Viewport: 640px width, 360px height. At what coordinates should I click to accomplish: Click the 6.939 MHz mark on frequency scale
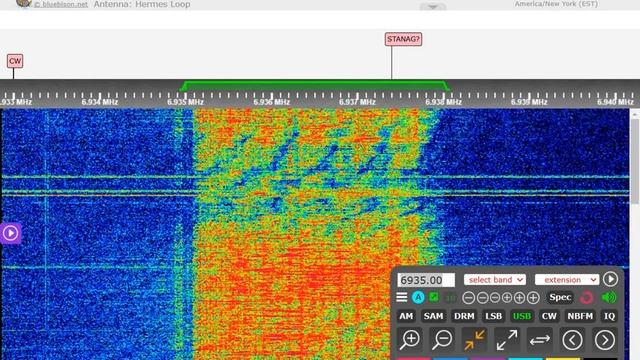[x=529, y=102]
